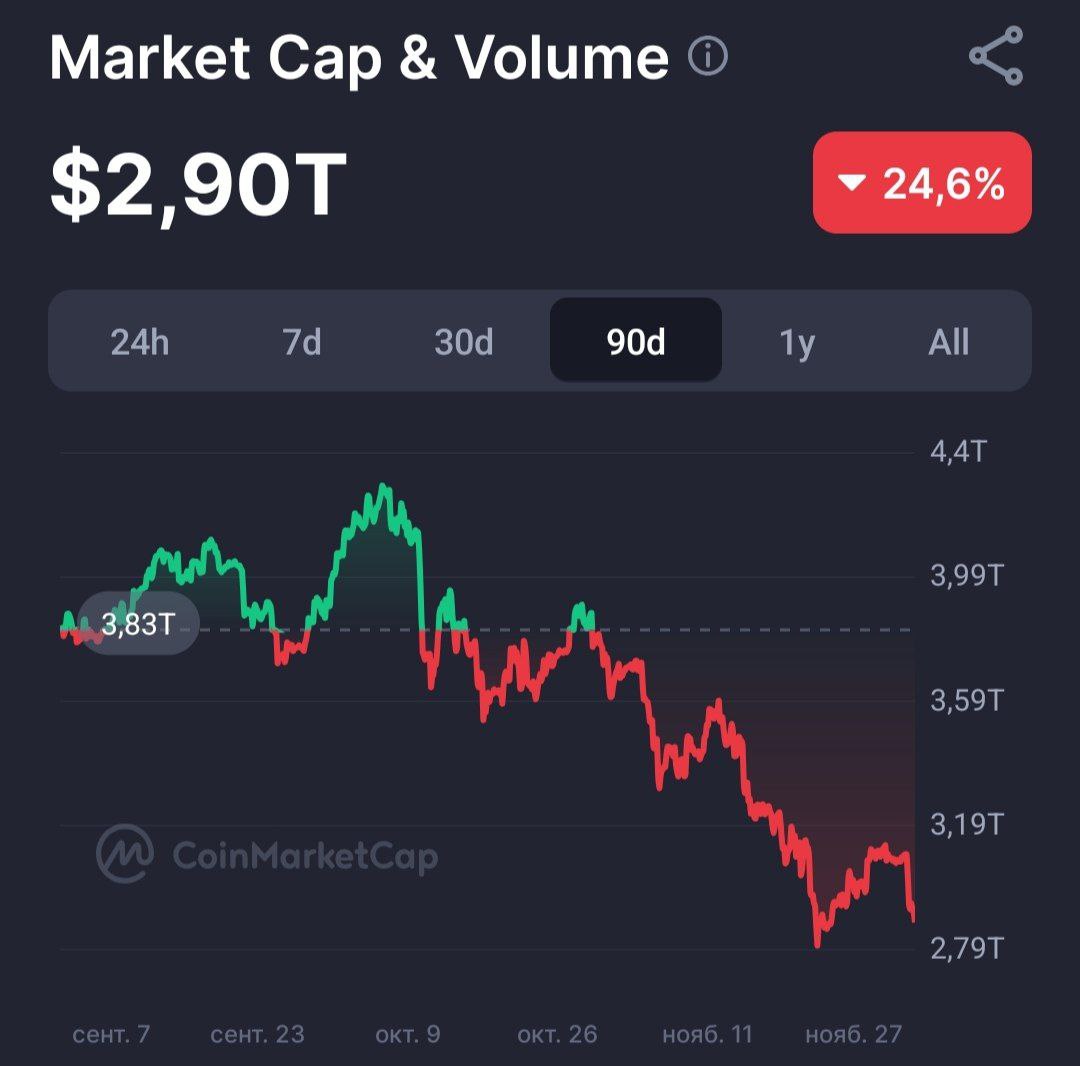The height and width of the screenshot is (1066, 1080).
Task: Tap the 4,4T axis label
Action: pyautogui.click(x=958, y=452)
